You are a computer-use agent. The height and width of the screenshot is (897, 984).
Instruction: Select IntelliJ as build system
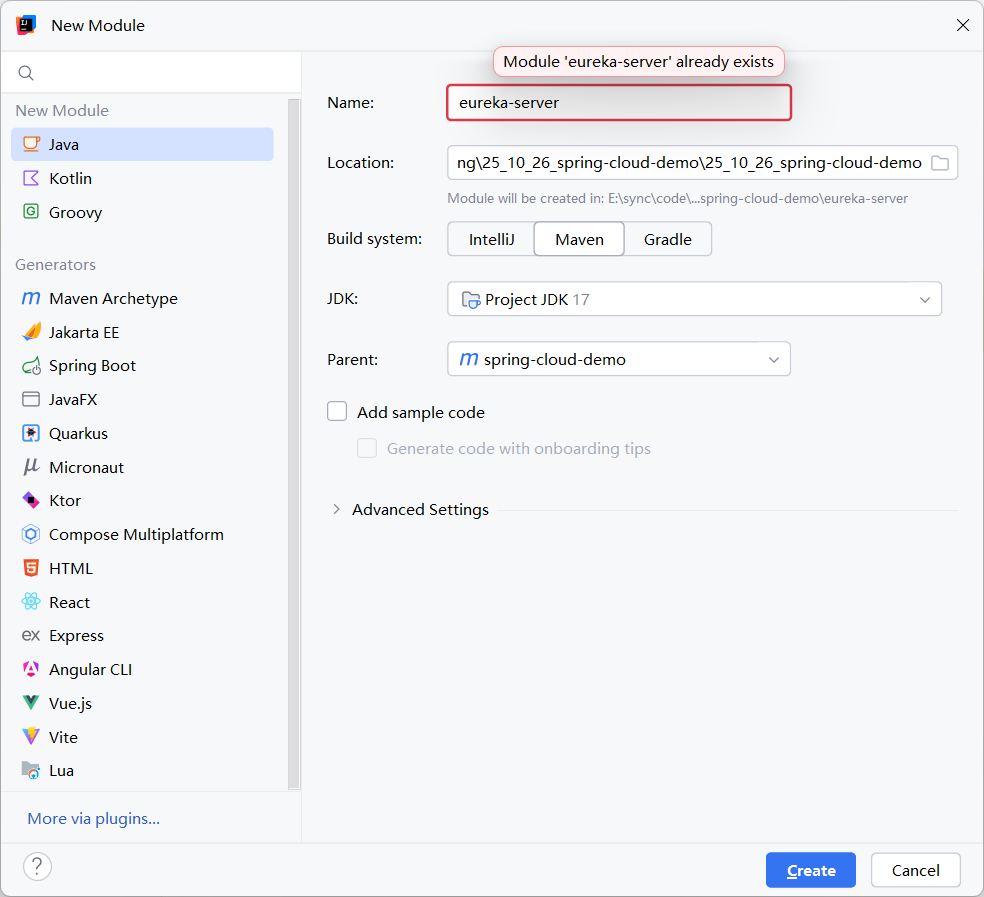pos(491,240)
